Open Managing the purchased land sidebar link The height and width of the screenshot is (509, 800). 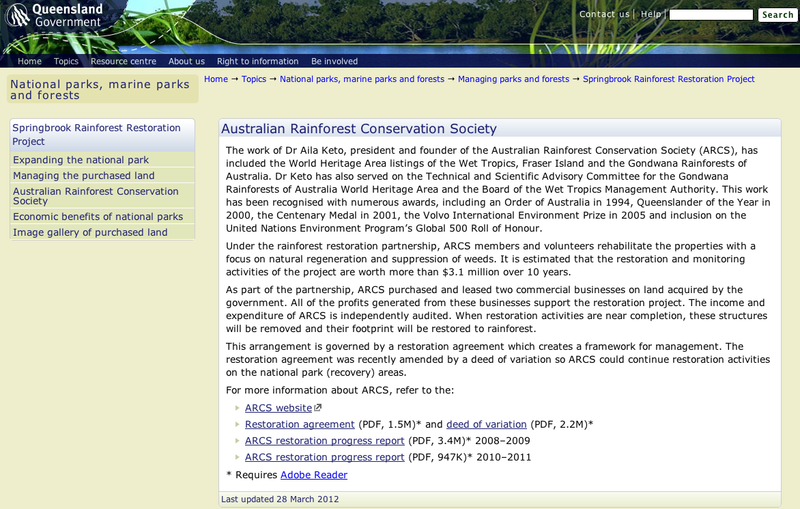point(84,176)
